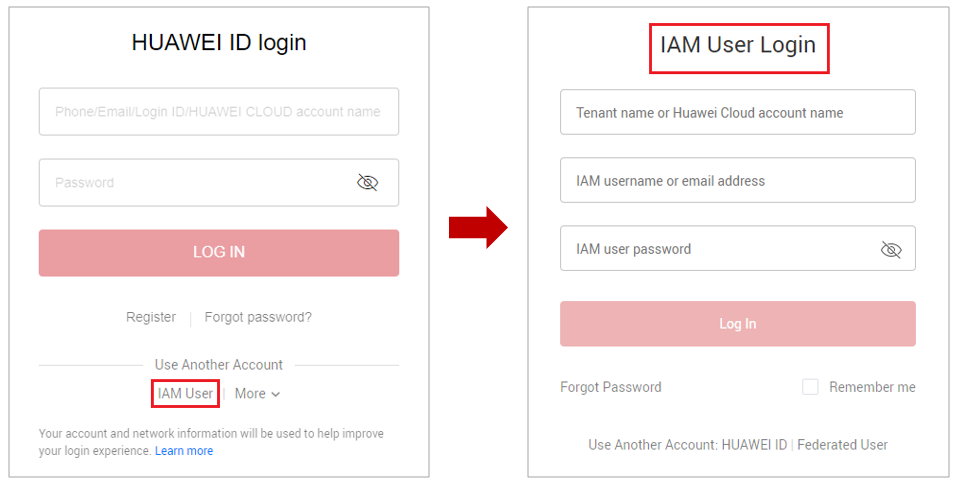Show IAM user password via eye icon
The image size is (959, 487).
pos(891,249)
